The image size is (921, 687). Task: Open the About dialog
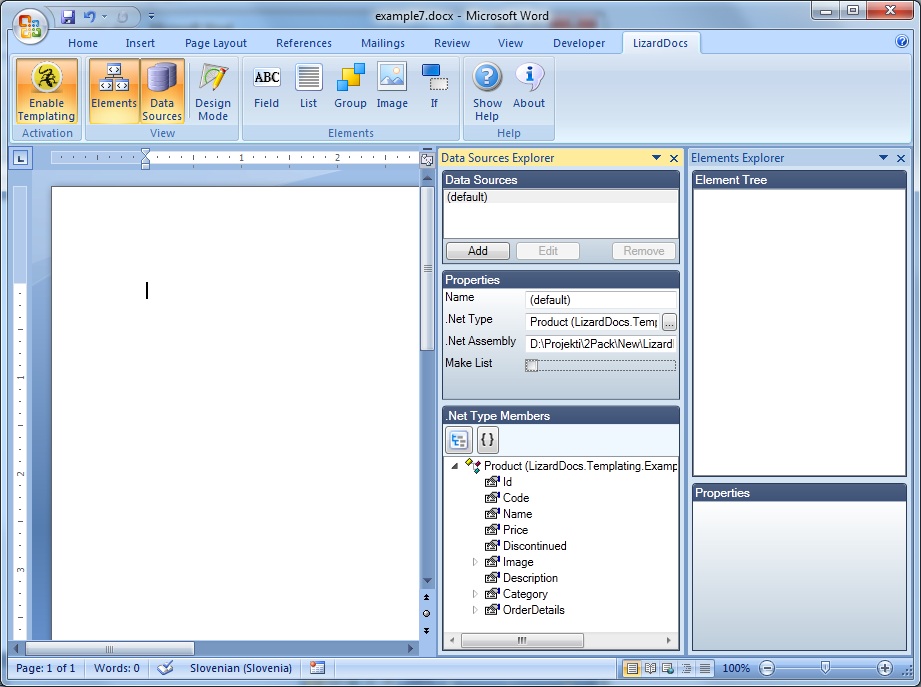click(529, 88)
